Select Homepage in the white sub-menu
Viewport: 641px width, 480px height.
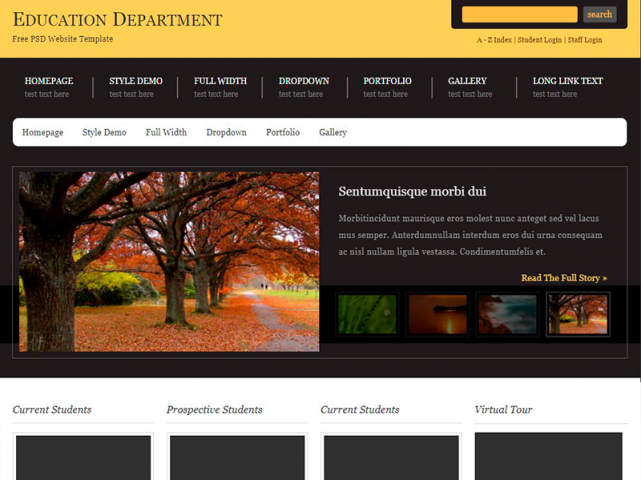coord(43,132)
